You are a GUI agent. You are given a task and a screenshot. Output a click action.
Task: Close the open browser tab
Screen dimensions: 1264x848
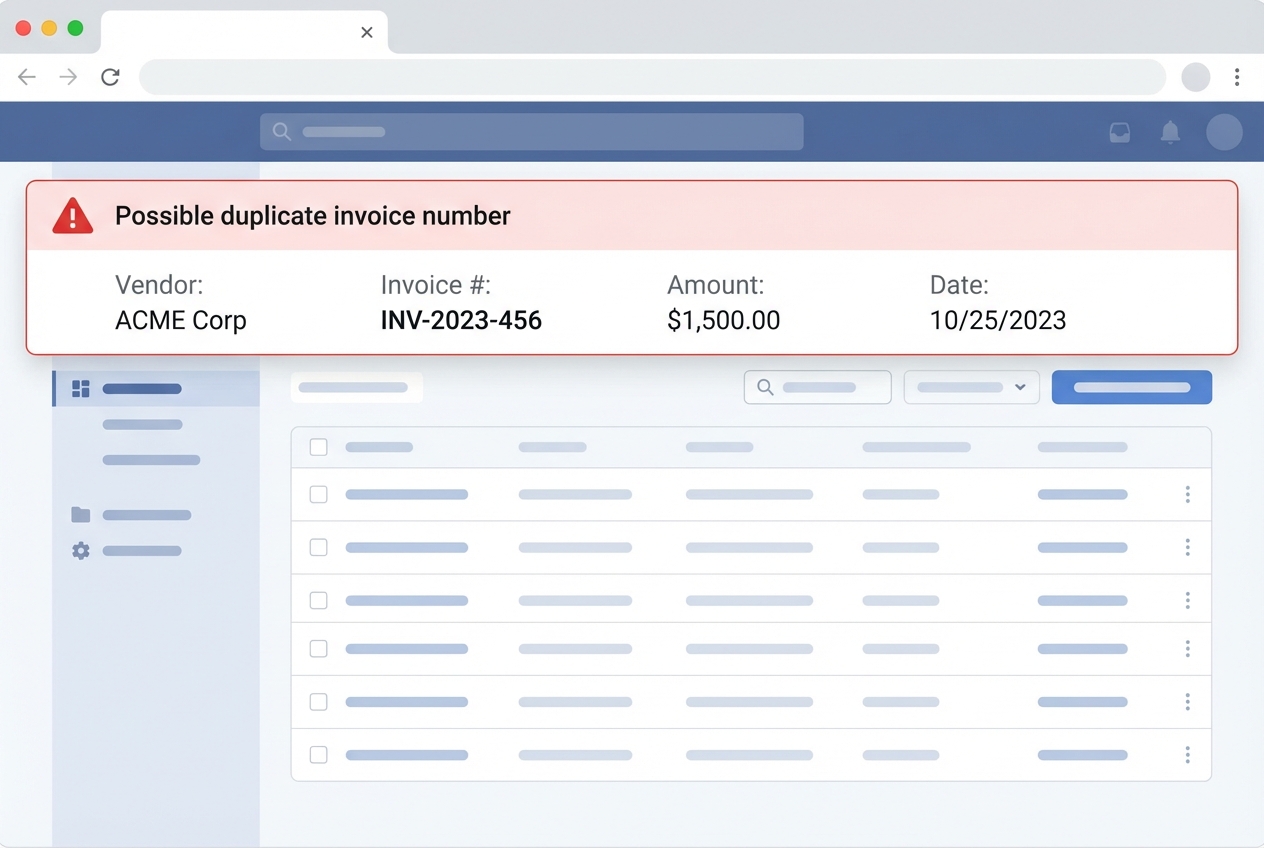[366, 31]
